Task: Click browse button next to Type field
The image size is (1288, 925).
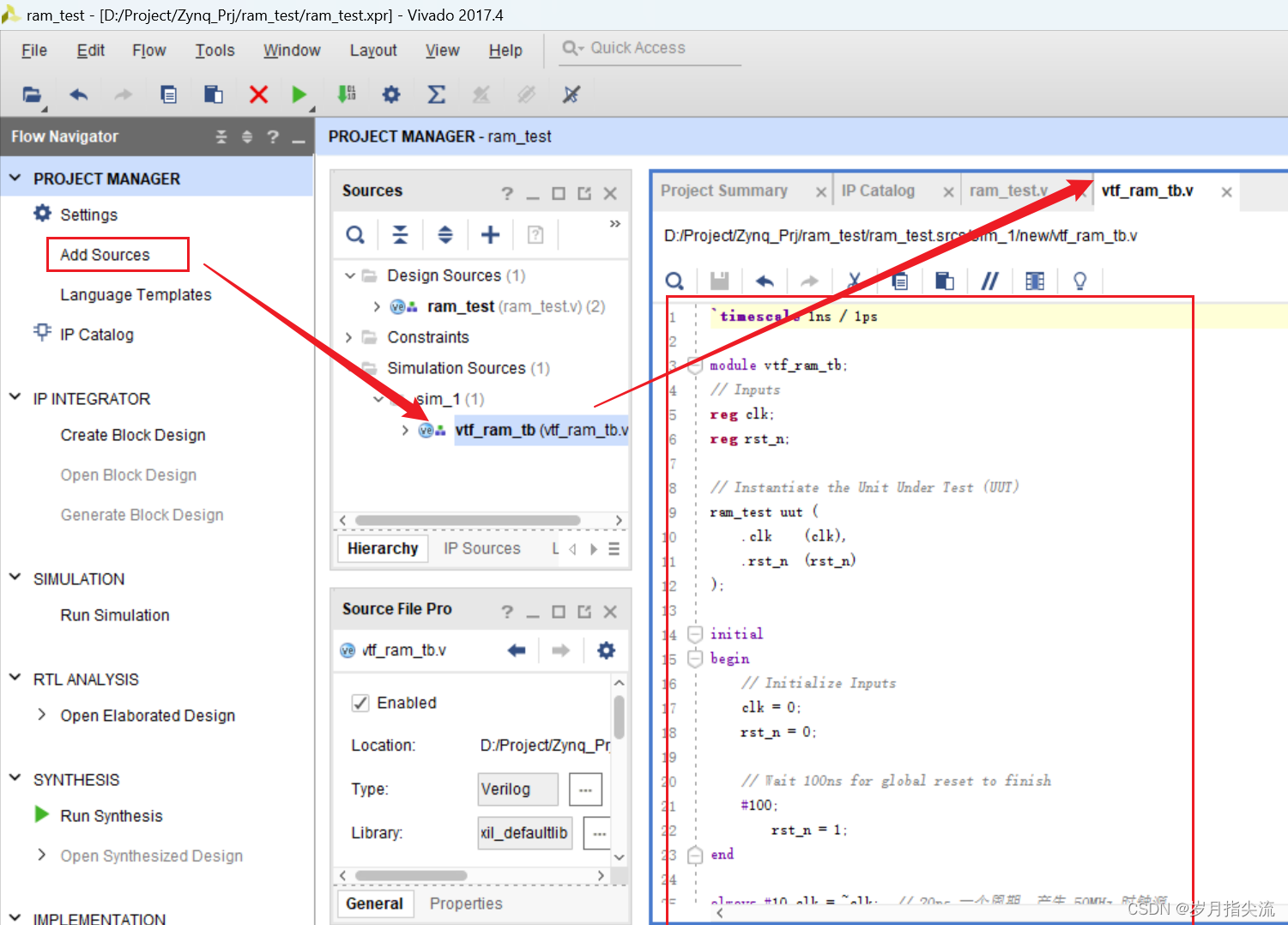Action: [586, 789]
